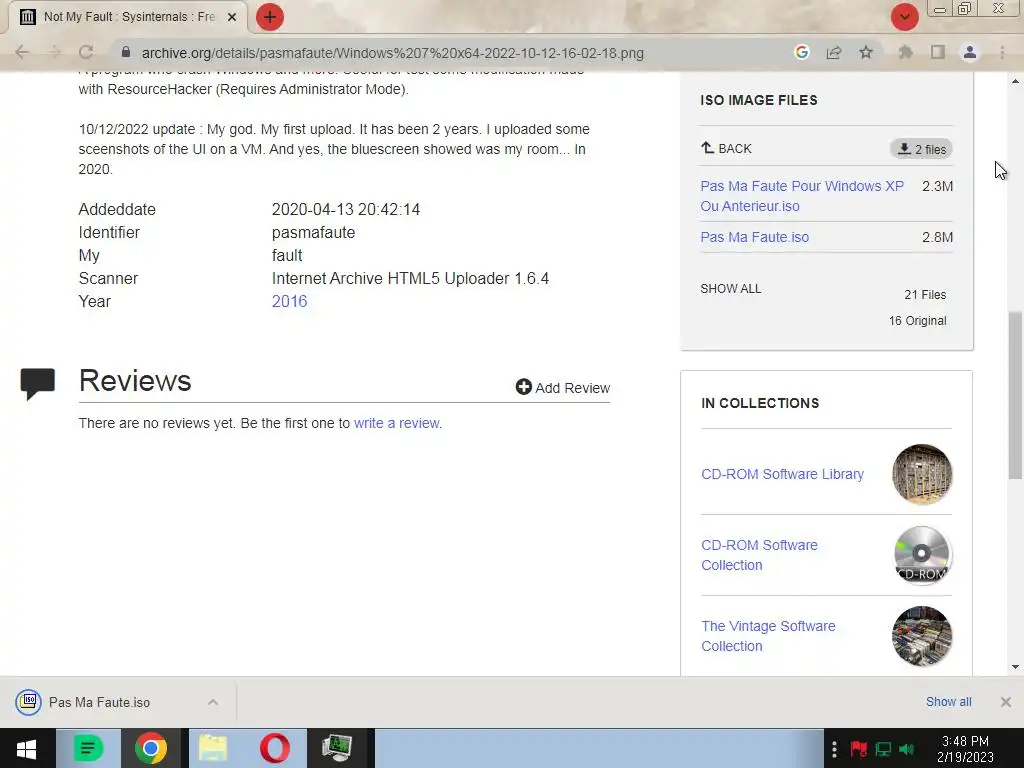Click the Chrome taskbar icon
The image size is (1024, 768).
pos(151,748)
